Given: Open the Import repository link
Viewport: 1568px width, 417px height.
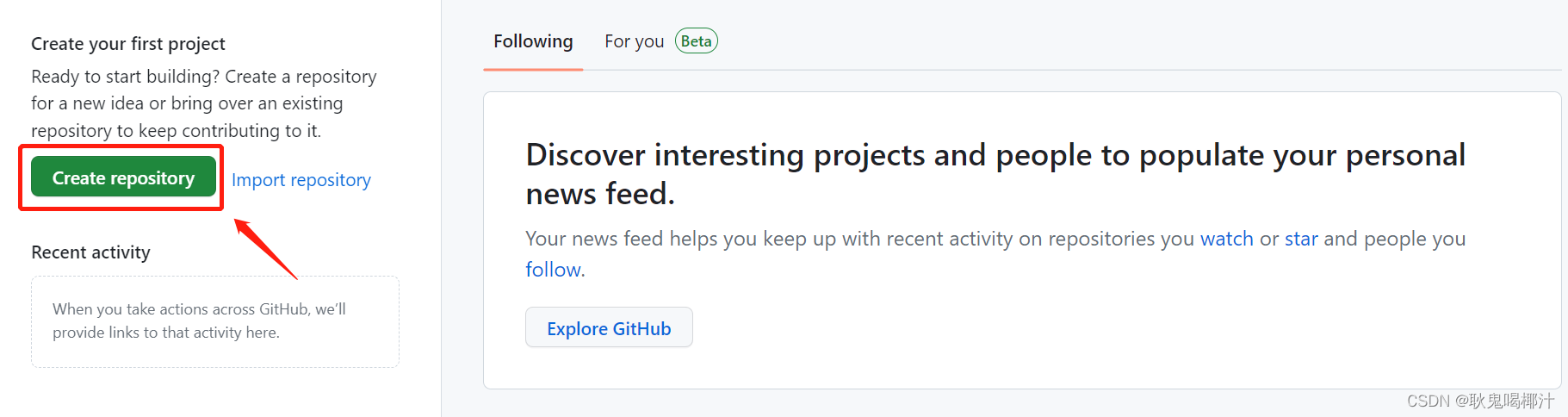Looking at the screenshot, I should [x=301, y=180].
